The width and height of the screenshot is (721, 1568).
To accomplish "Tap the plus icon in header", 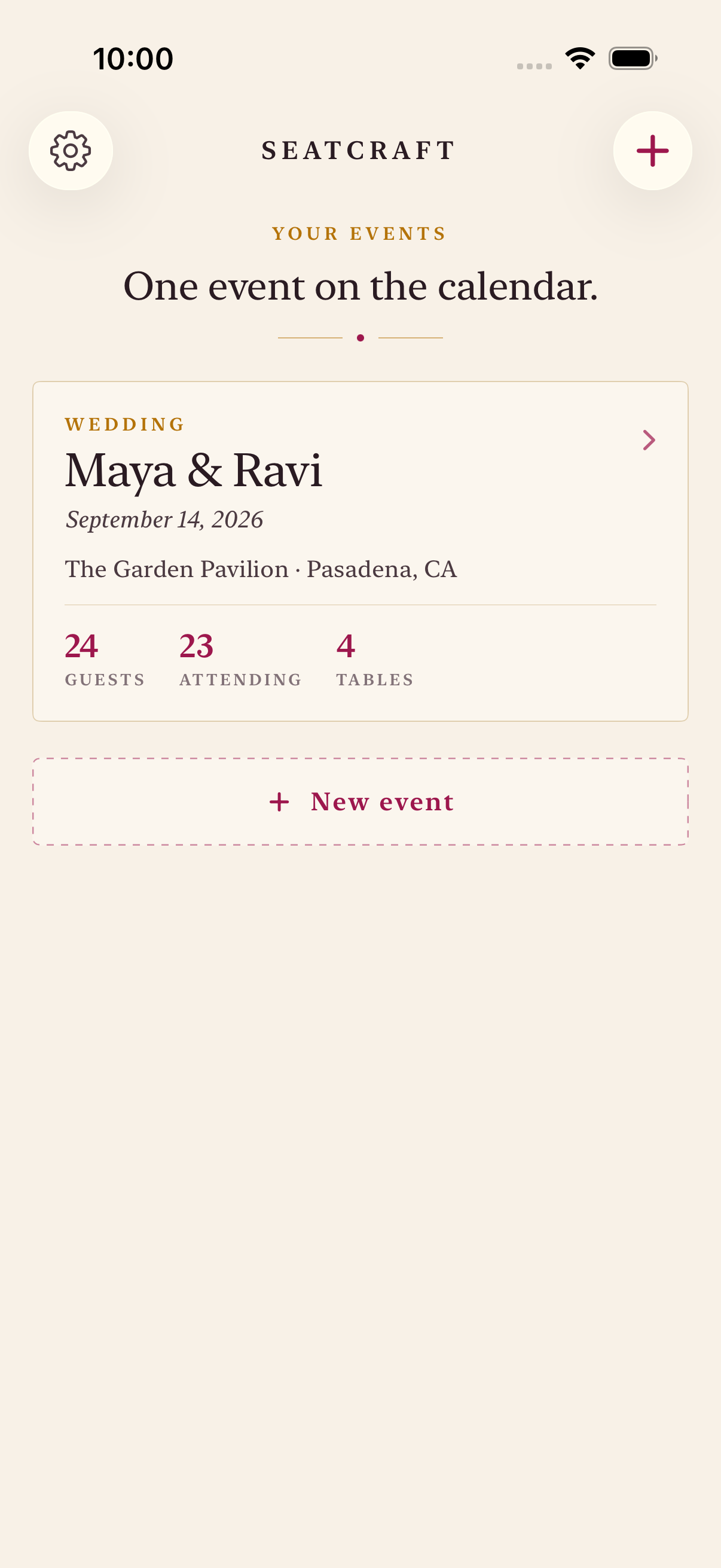I will coord(652,150).
